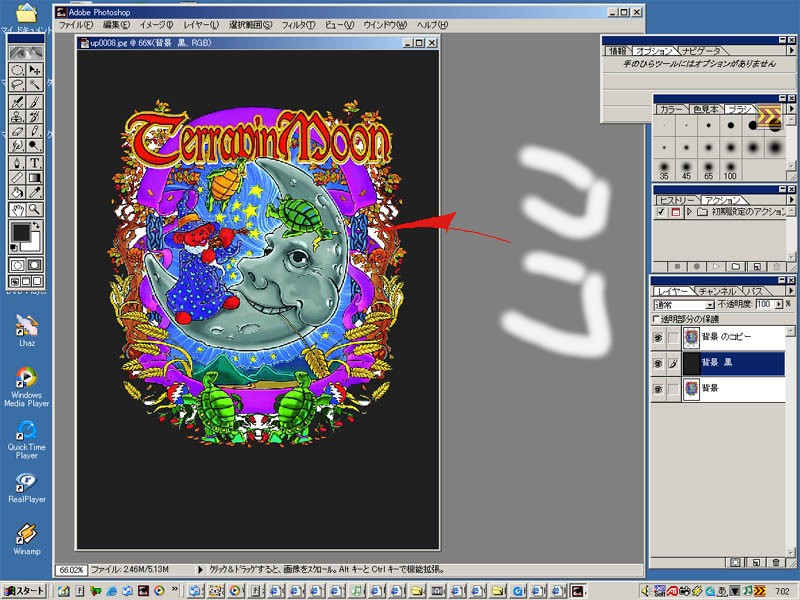This screenshot has width=800, height=600.
Task: Switch to the チャンネル tab
Action: (717, 291)
